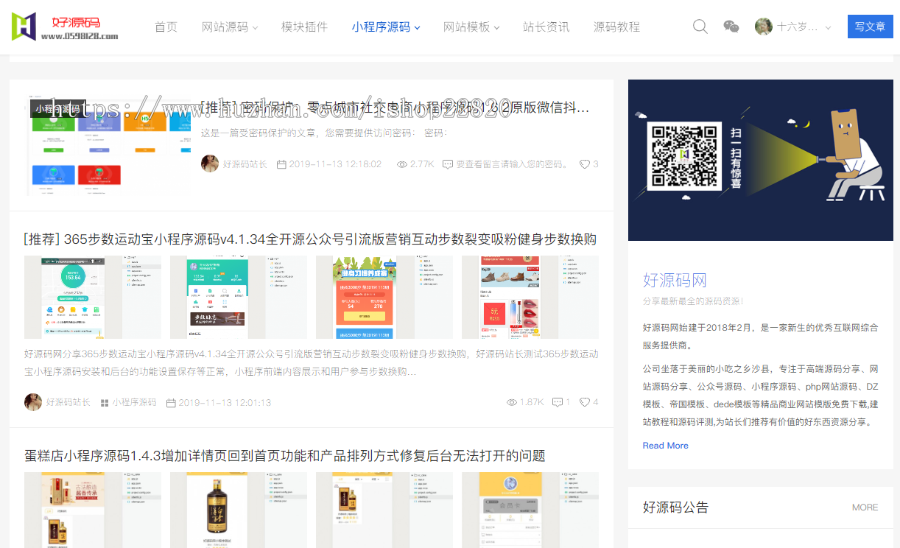
Task: Go to 首页 in the navigation
Action: 166,27
